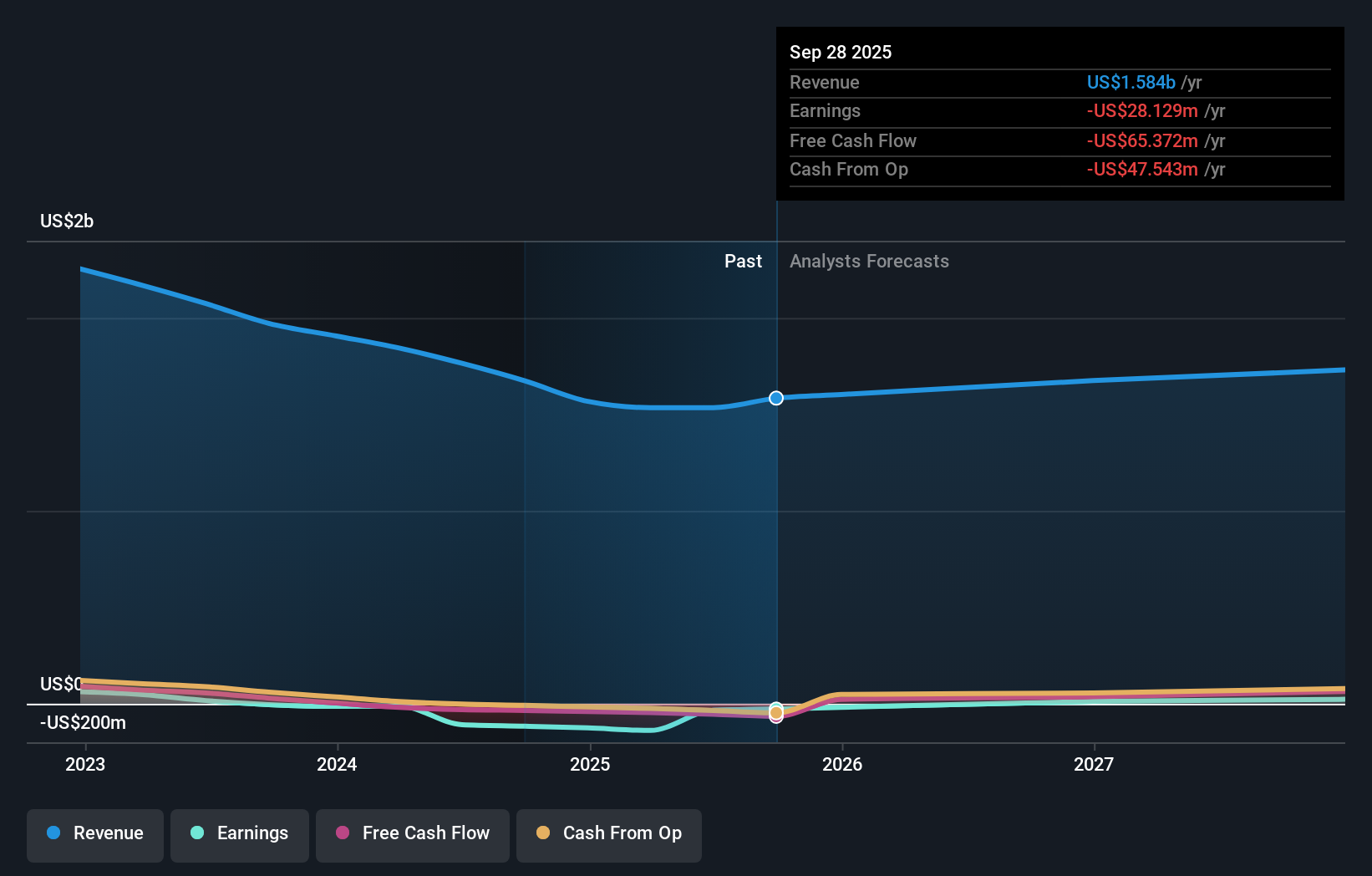Switch to the Past section of chart
1372x876 pixels.
tap(743, 261)
